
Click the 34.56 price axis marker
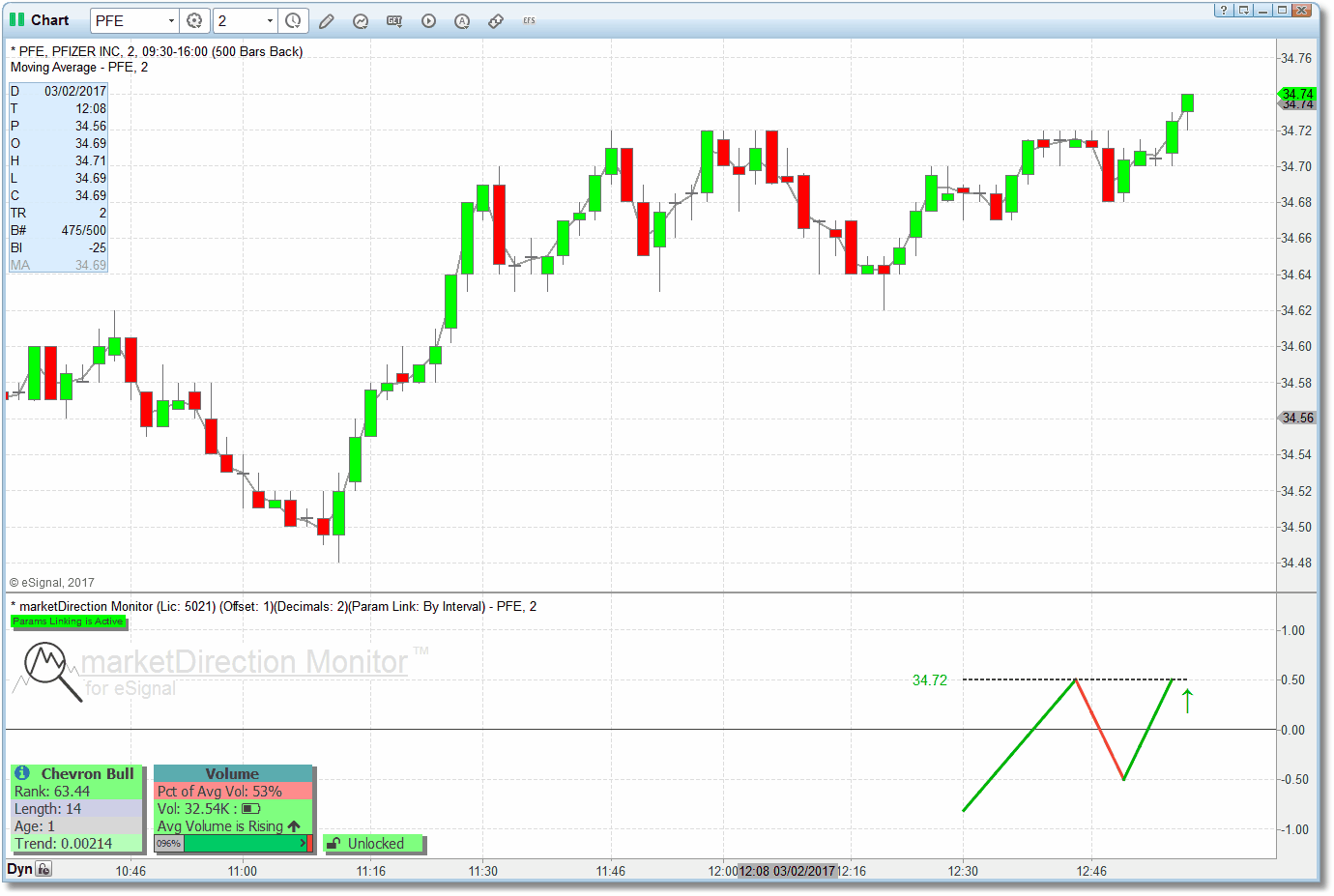1297,418
